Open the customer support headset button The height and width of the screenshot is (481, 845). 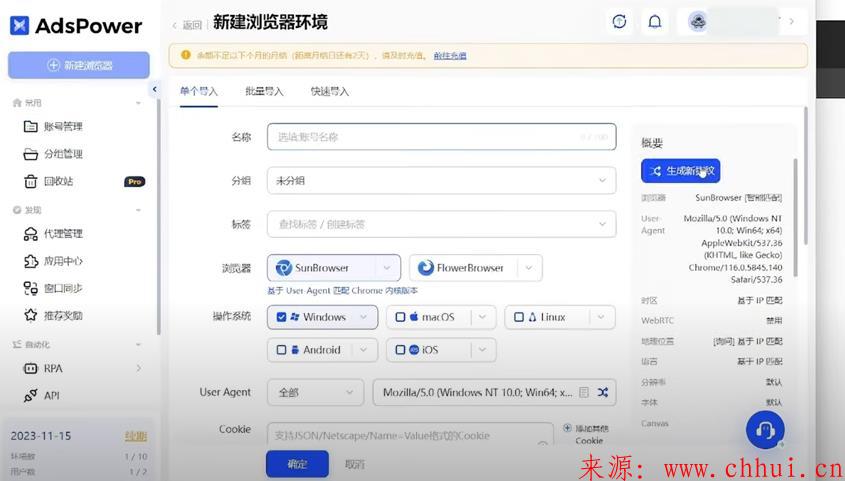(x=765, y=430)
